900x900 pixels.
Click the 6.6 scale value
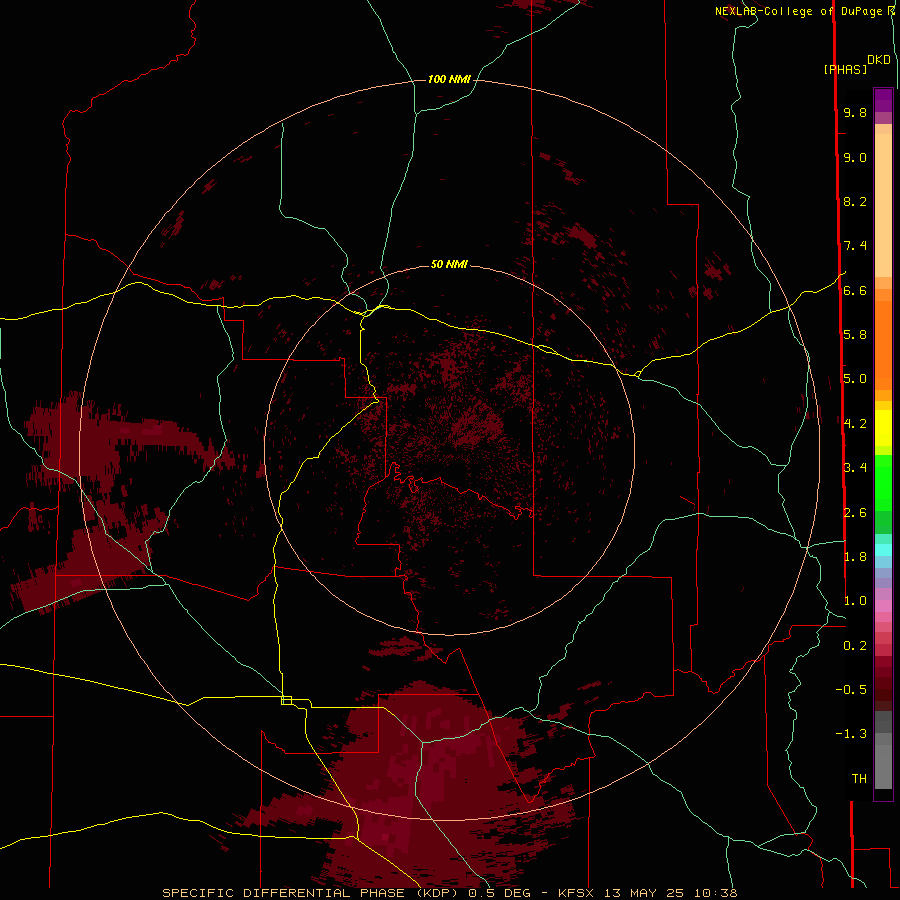855,290
